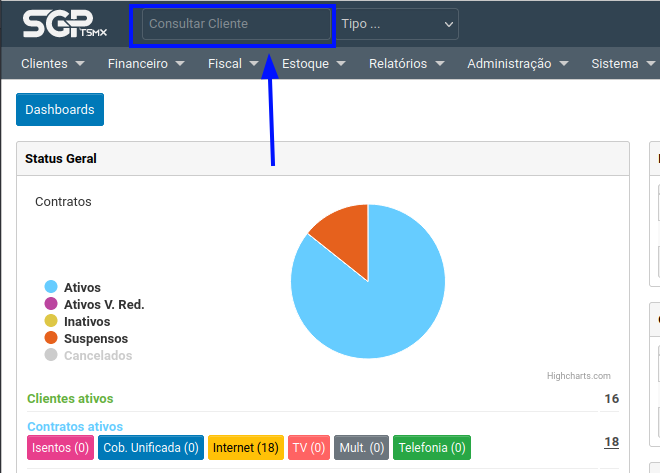
Task: Open the Relatórios menu
Action: pos(405,64)
